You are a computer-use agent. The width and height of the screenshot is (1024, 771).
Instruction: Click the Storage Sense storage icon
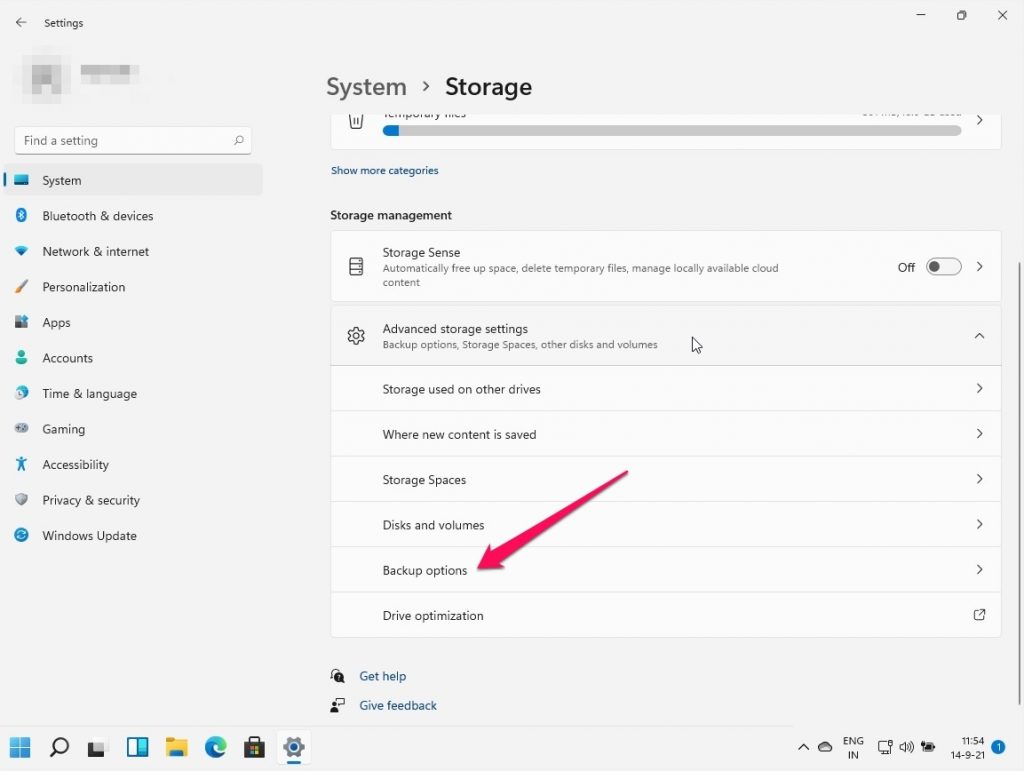[x=356, y=266]
